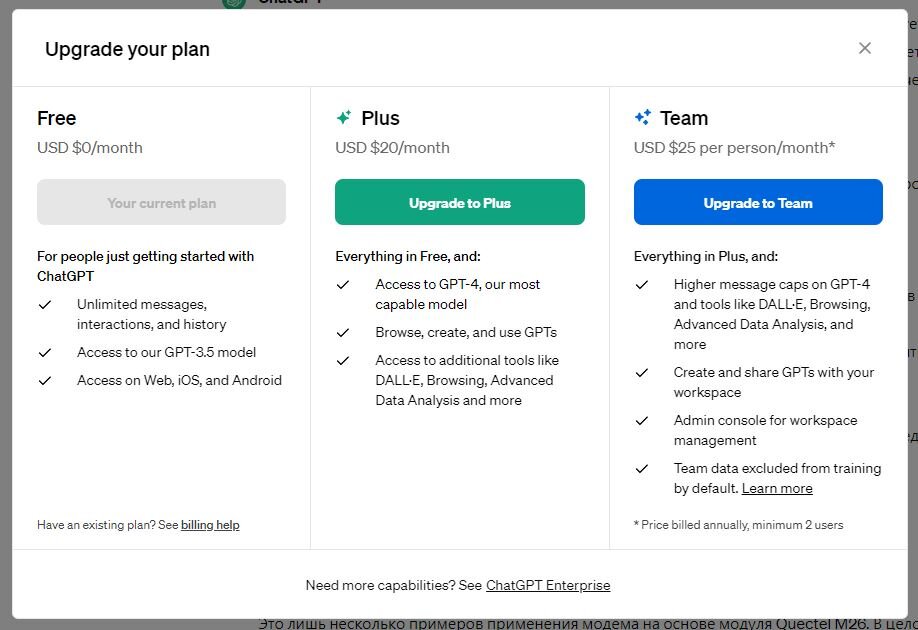The height and width of the screenshot is (630, 918).
Task: Click checkmark beside Team data excluded
Action: [x=642, y=468]
